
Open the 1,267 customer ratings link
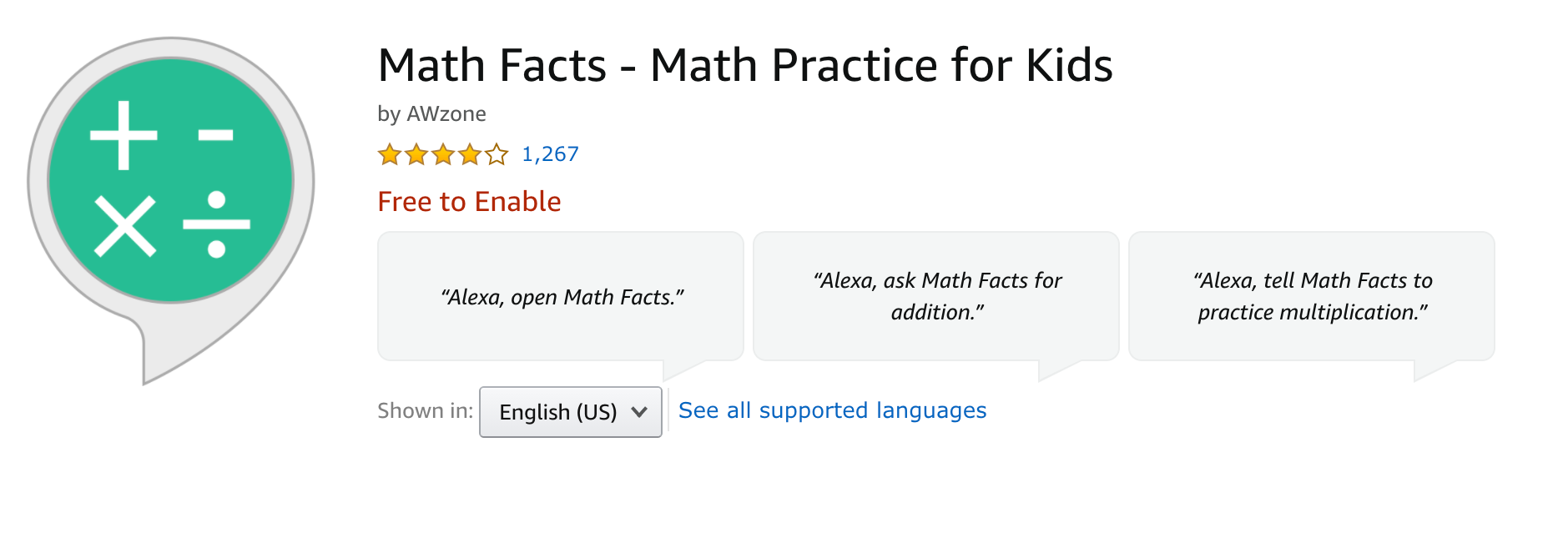point(550,154)
